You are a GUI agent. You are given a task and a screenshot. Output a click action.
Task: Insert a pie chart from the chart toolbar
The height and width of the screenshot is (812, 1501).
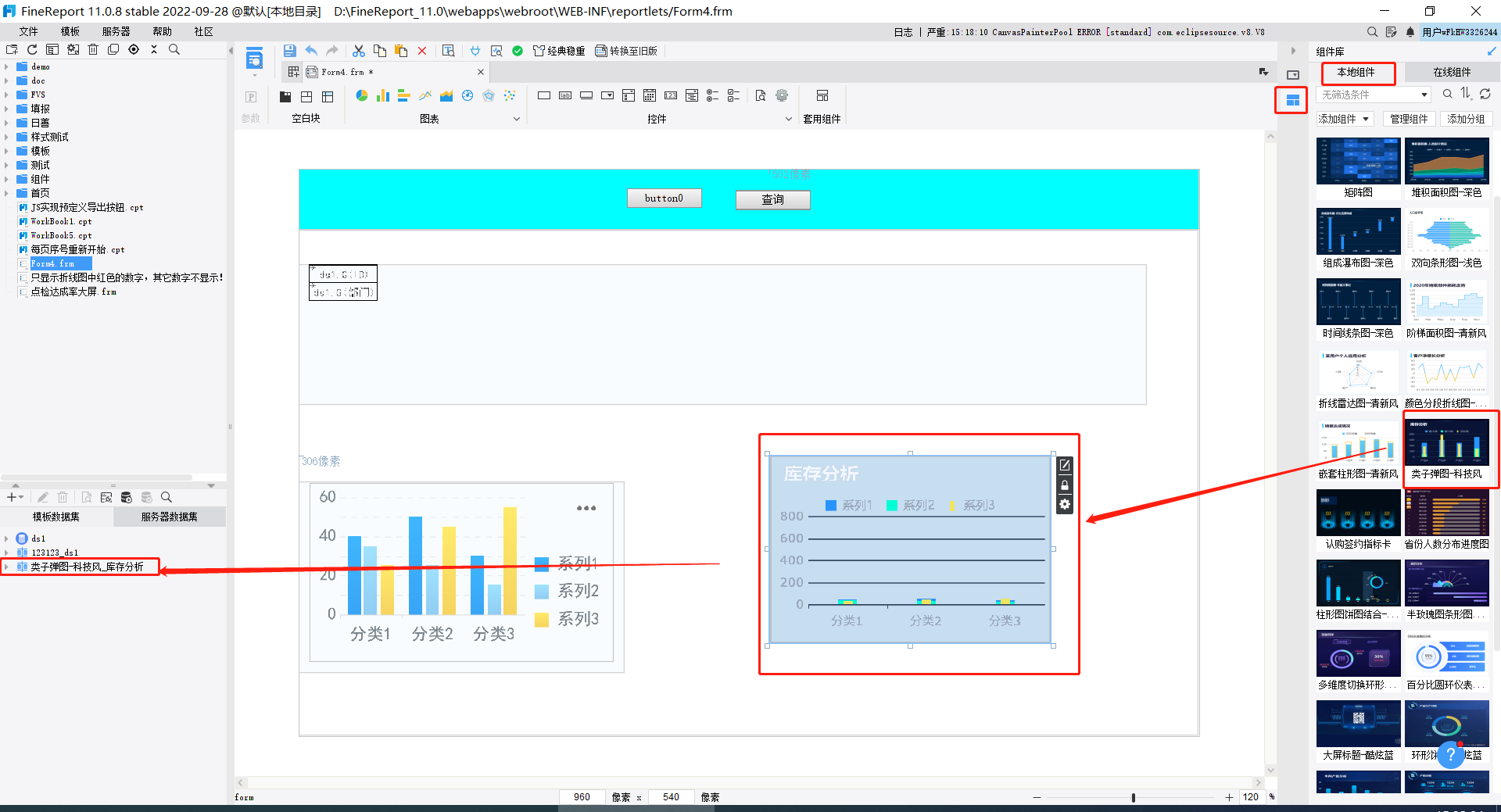pos(362,95)
